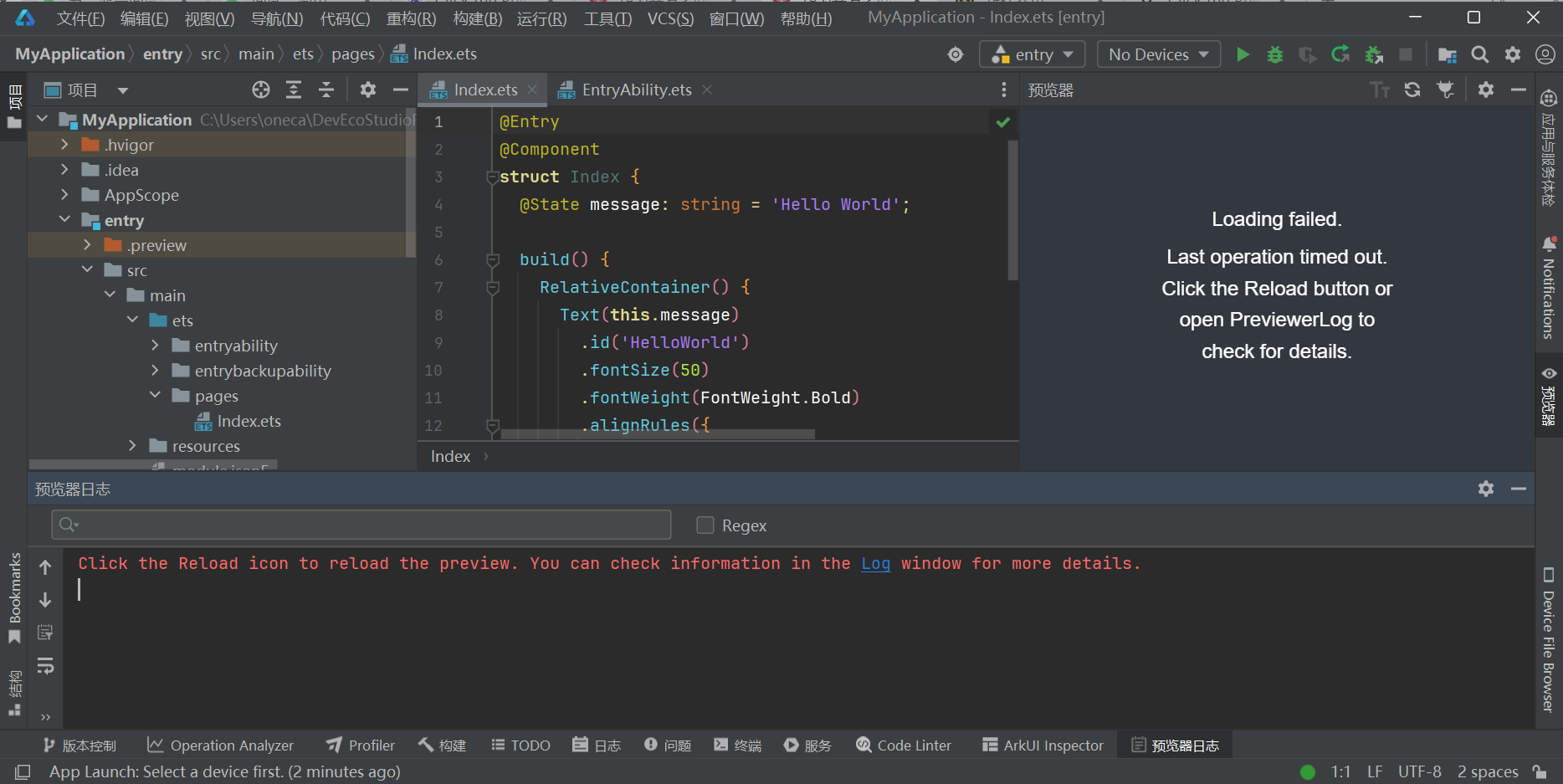Close the Index.ets editor tab
The image size is (1563, 784).
click(532, 90)
